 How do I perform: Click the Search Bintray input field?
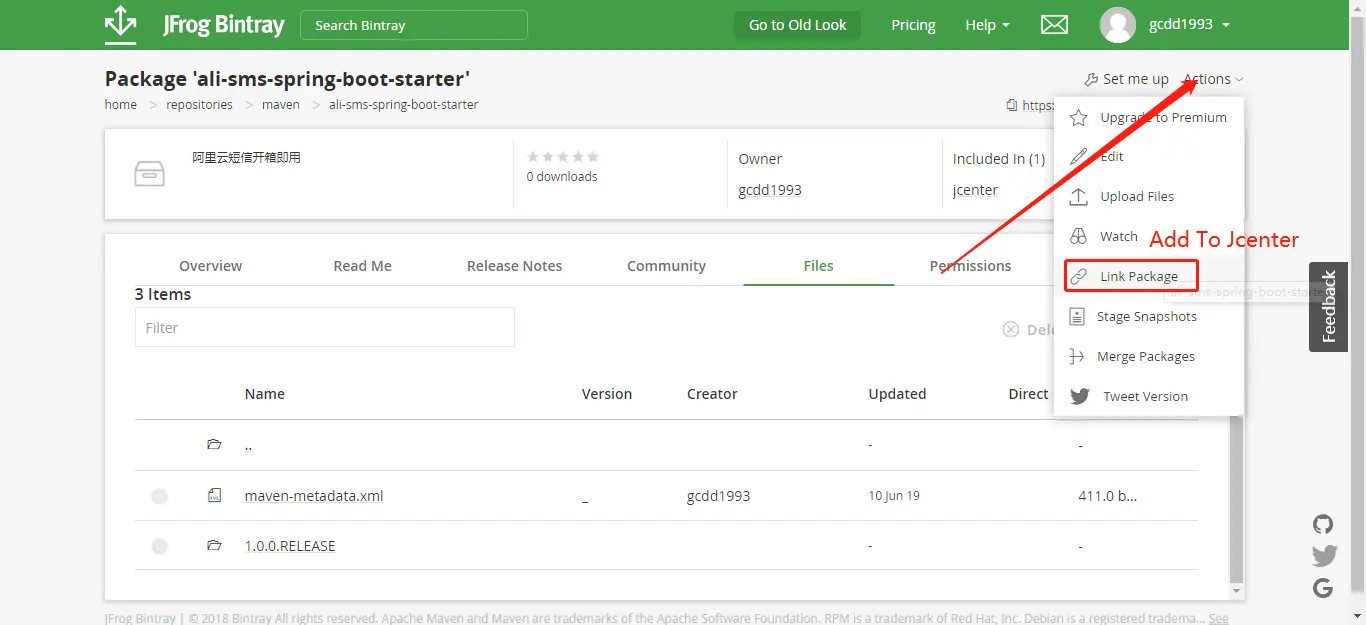[414, 25]
